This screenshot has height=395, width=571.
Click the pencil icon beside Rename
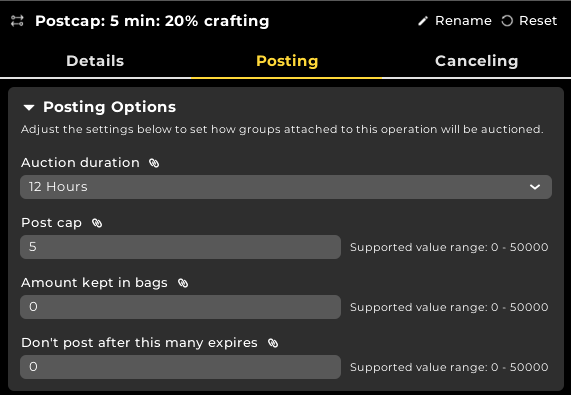tap(423, 21)
